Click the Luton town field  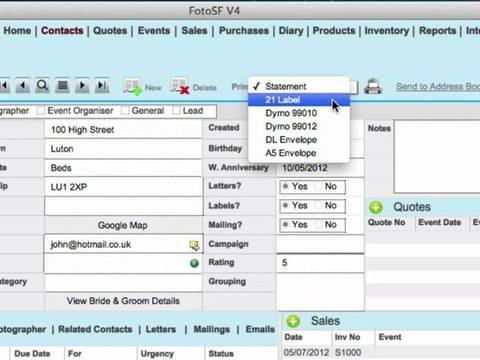pyautogui.click(x=123, y=149)
